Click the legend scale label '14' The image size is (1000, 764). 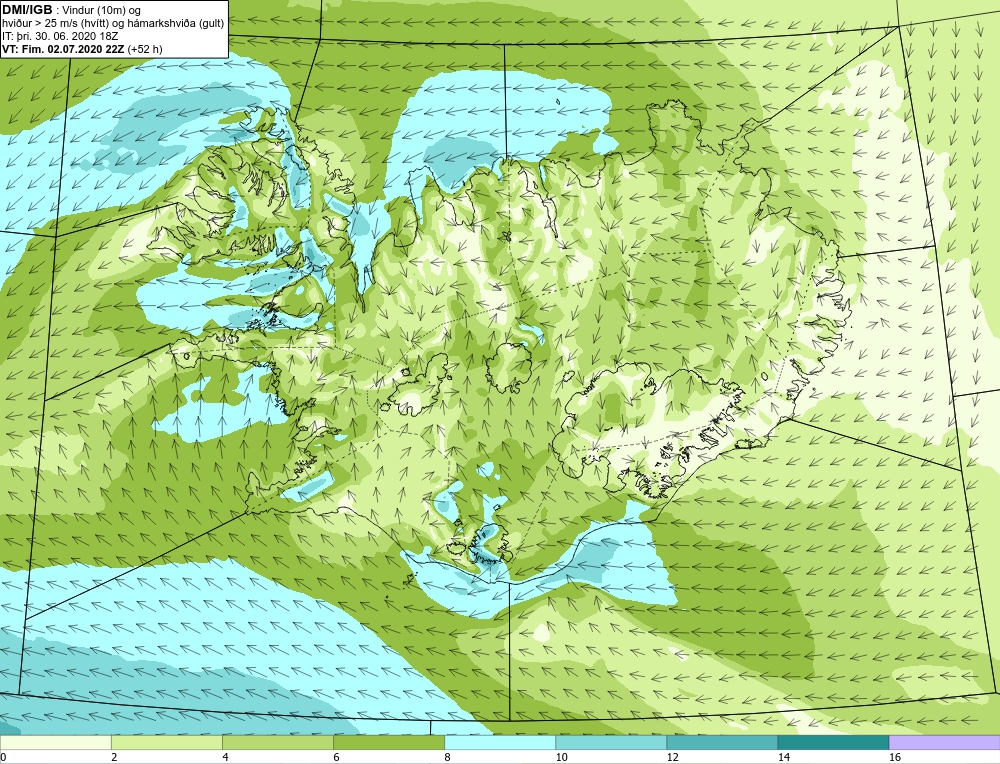(x=784, y=757)
